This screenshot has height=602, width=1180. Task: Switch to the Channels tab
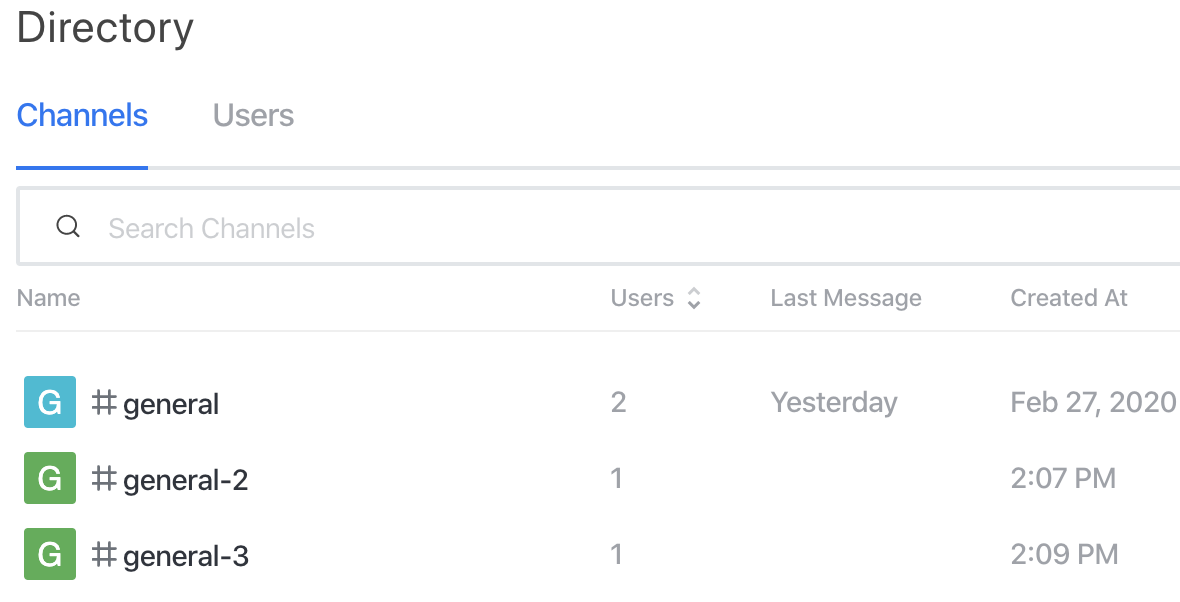pos(82,115)
